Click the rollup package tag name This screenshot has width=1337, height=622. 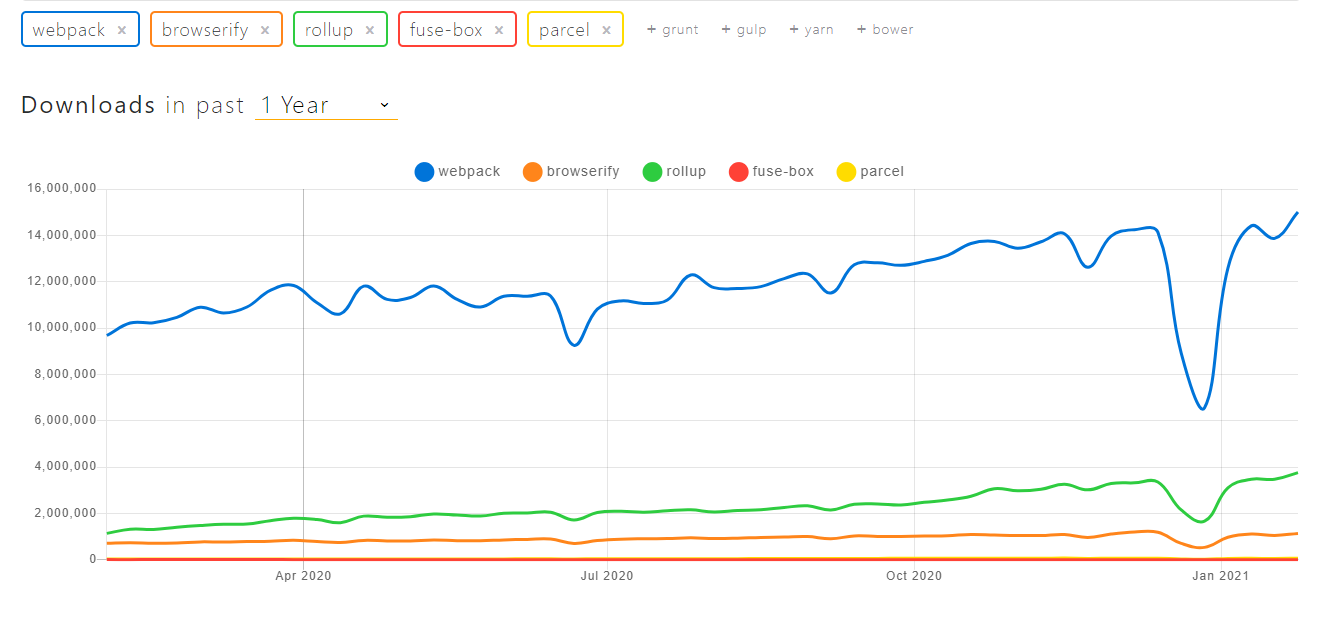[x=329, y=30]
